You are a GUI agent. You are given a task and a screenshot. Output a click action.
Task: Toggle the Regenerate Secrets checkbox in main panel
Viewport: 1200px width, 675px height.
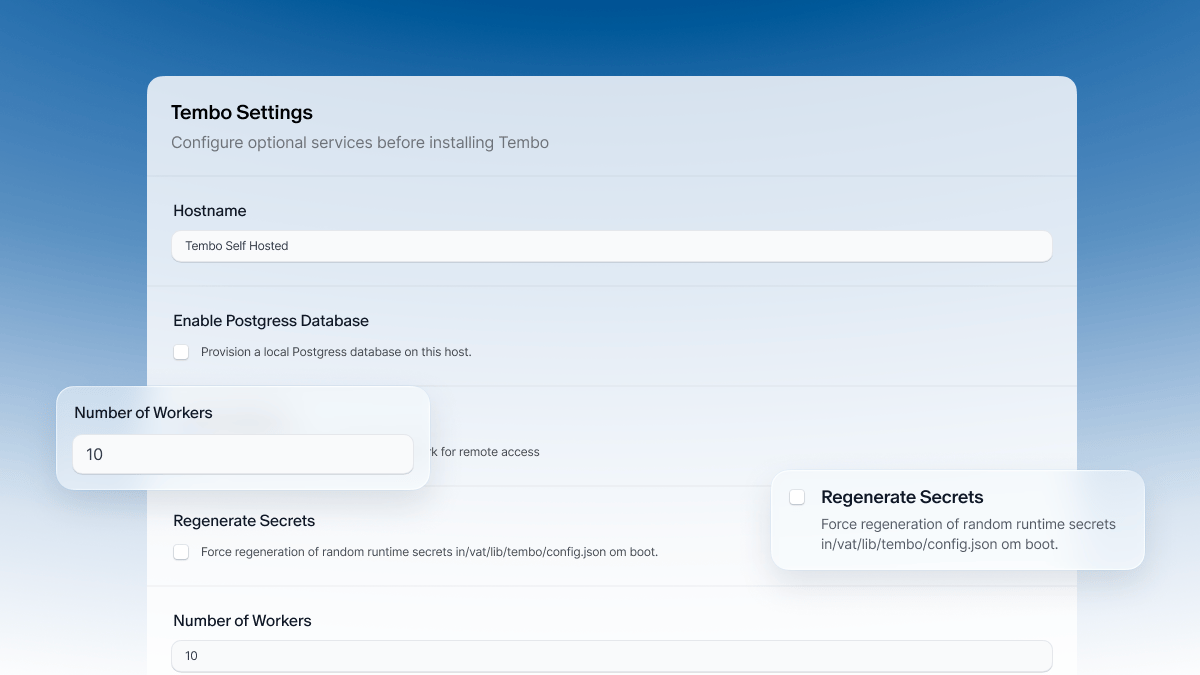pyautogui.click(x=181, y=552)
